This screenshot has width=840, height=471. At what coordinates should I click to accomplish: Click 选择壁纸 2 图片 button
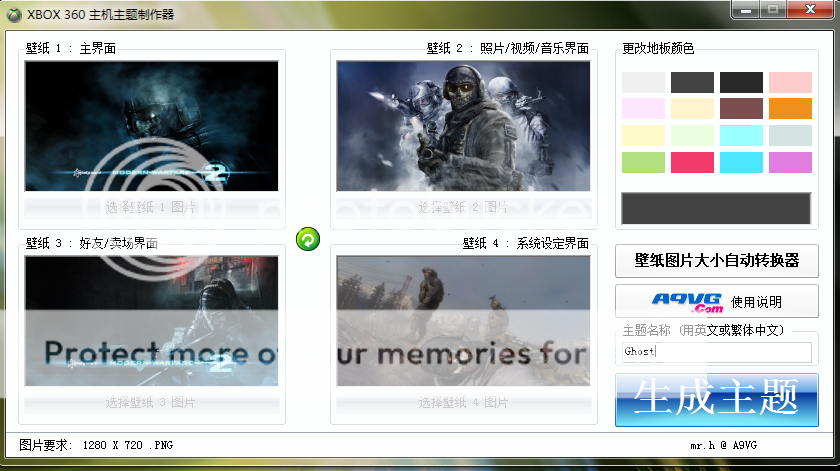[463, 207]
